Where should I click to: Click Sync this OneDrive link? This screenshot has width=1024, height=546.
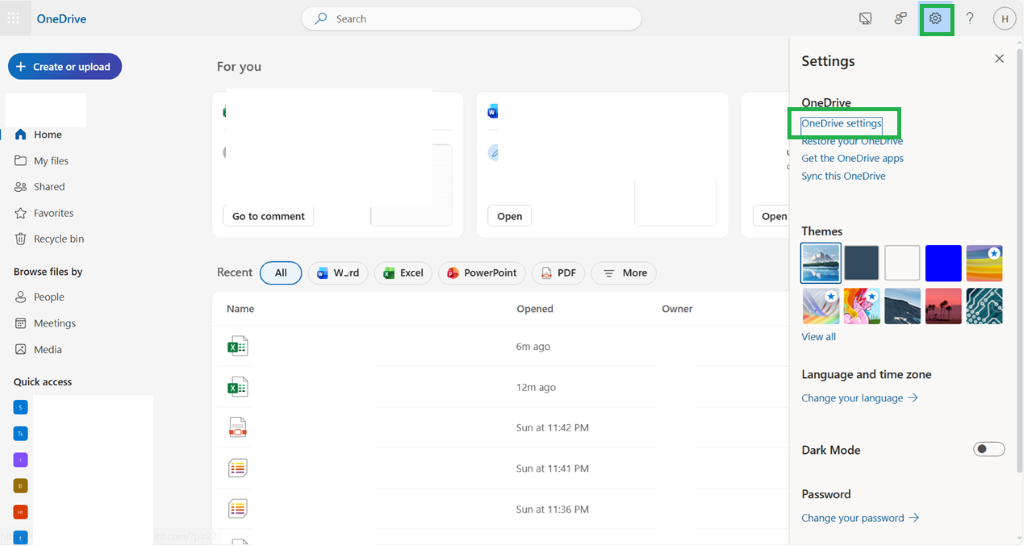pos(843,176)
